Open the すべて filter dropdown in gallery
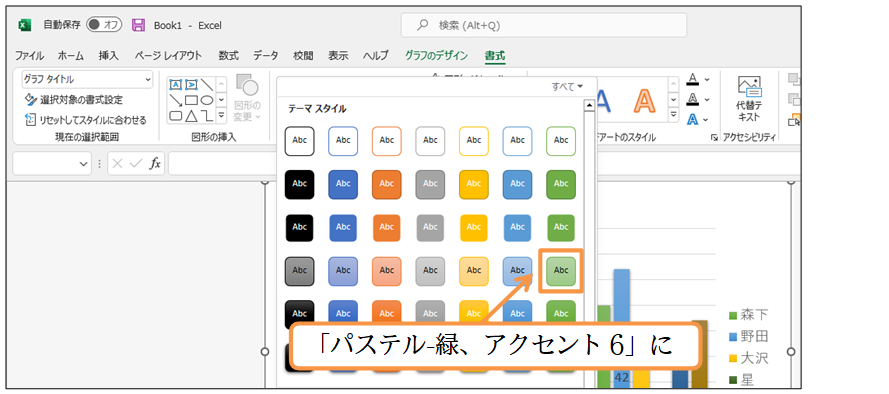The height and width of the screenshot is (394, 889). coord(567,87)
